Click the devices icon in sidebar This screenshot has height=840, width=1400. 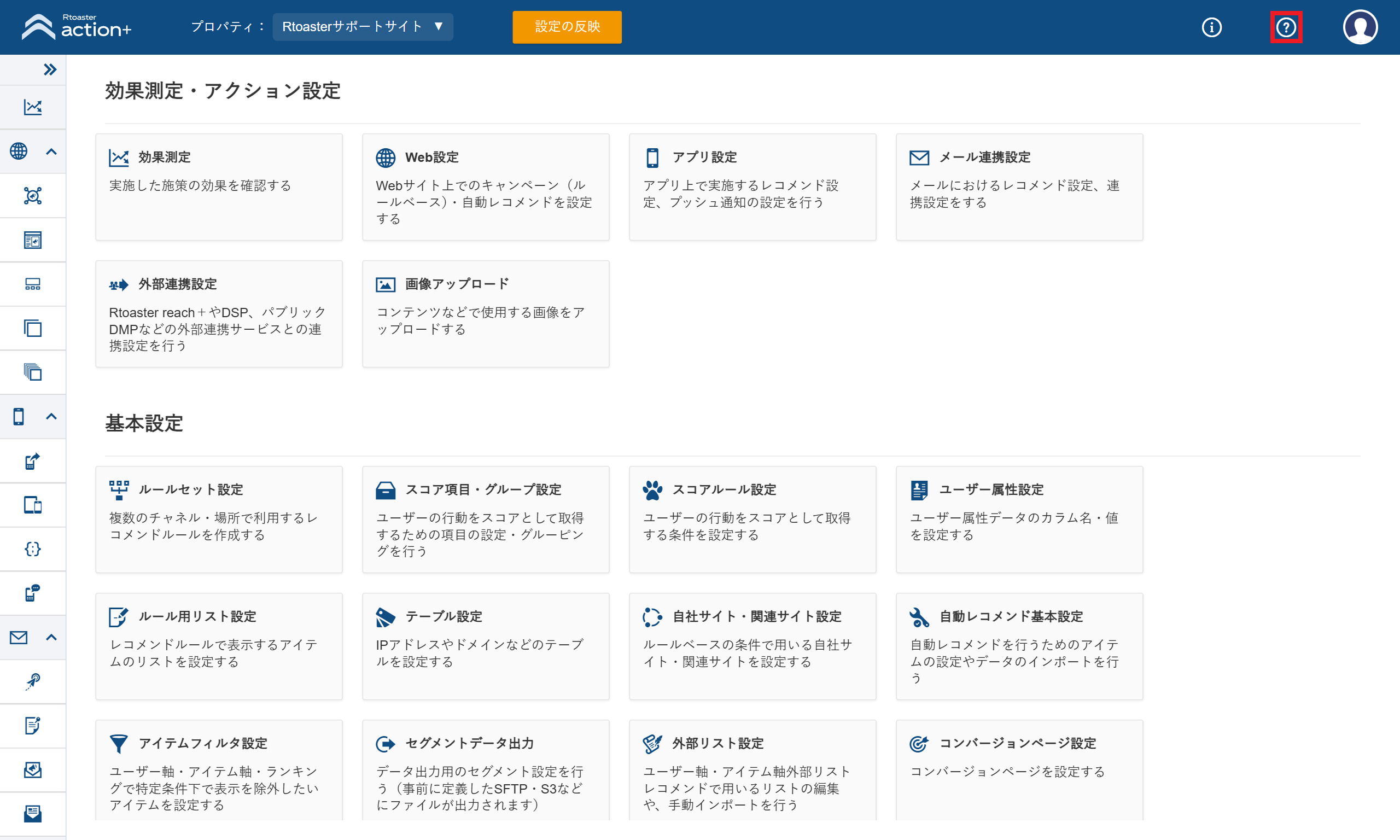tap(33, 505)
